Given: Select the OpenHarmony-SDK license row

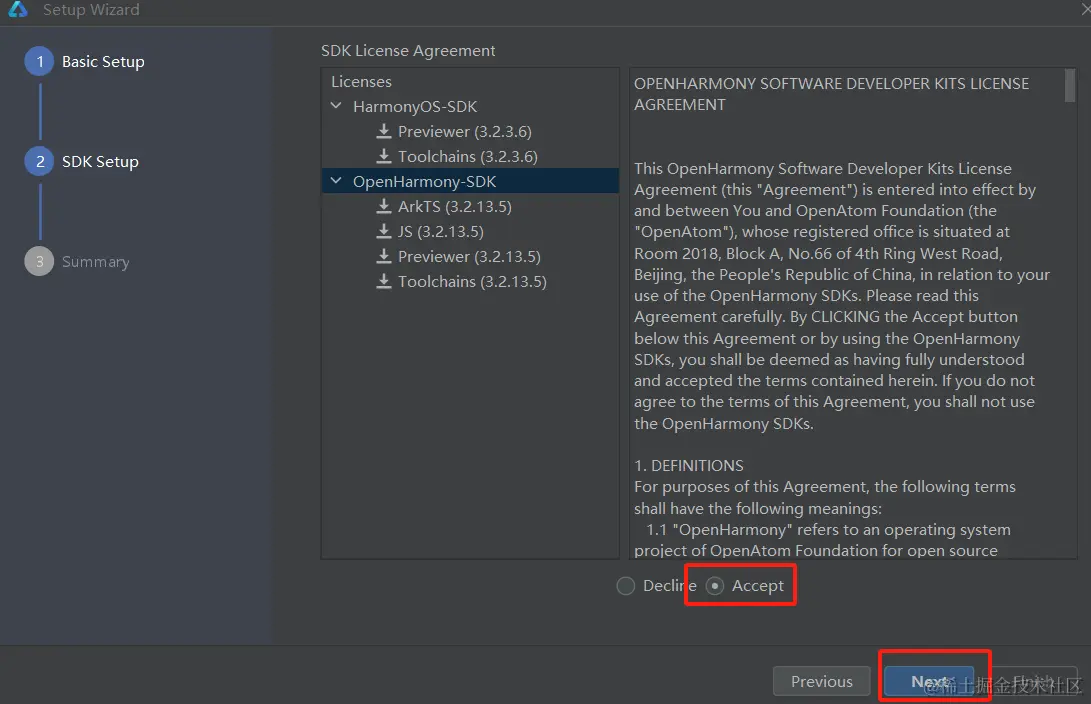Looking at the screenshot, I should click(470, 181).
